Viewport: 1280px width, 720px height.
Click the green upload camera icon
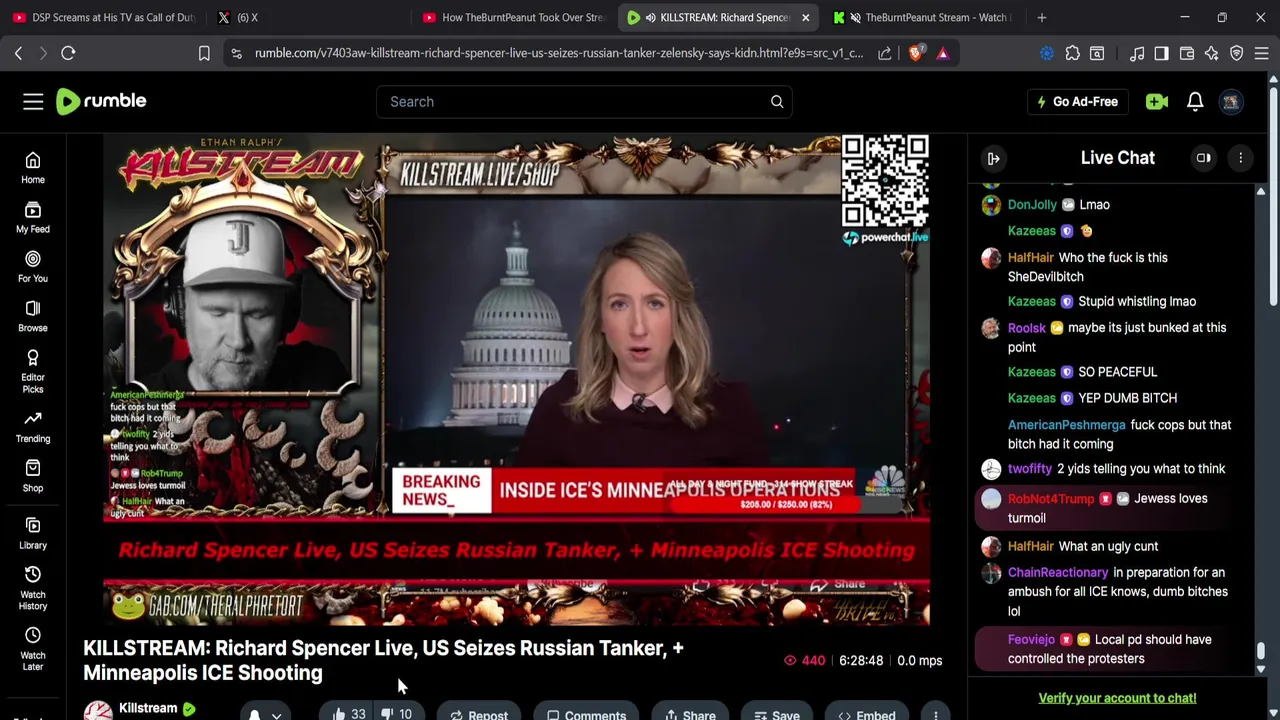pyautogui.click(x=1157, y=101)
